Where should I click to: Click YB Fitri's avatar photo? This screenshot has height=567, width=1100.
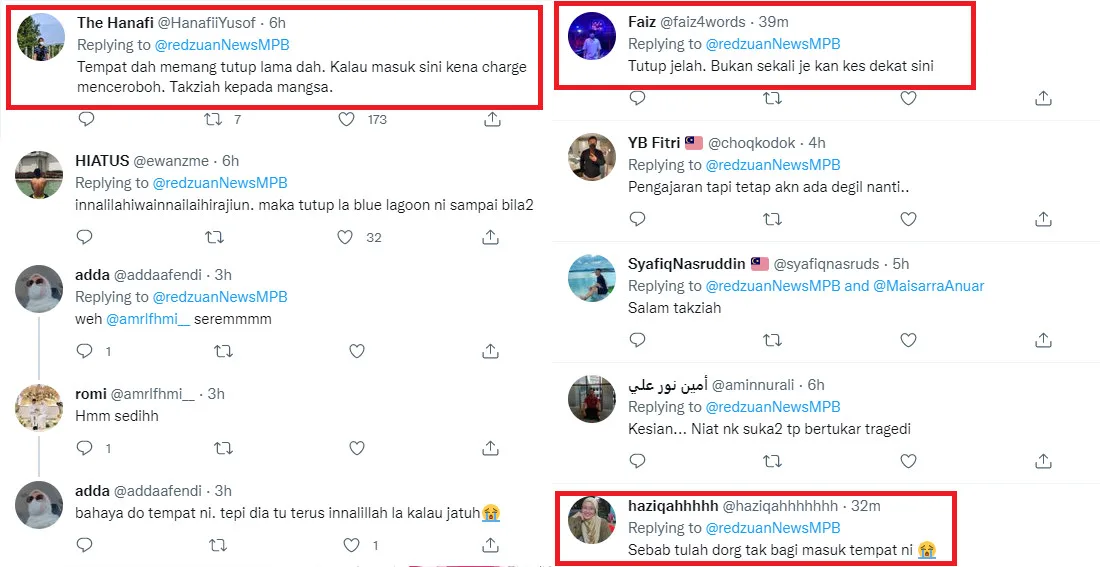click(592, 157)
